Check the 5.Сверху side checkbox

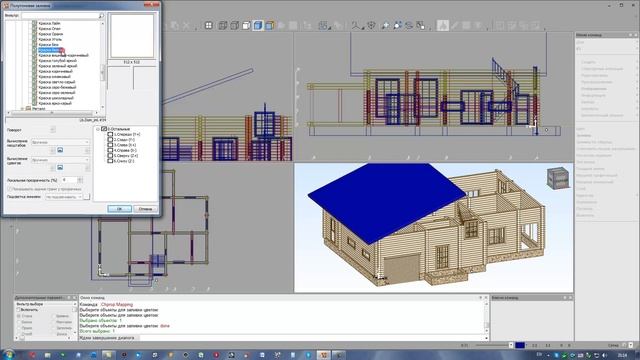click(x=110, y=156)
